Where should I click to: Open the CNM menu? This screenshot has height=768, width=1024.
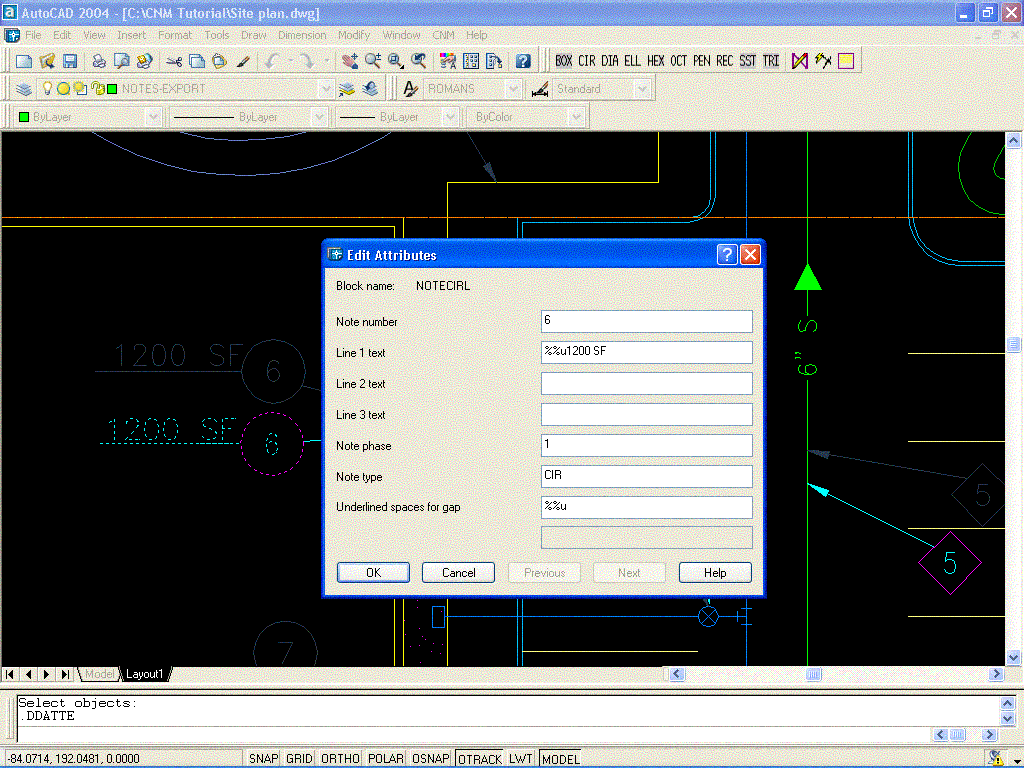tap(443, 35)
